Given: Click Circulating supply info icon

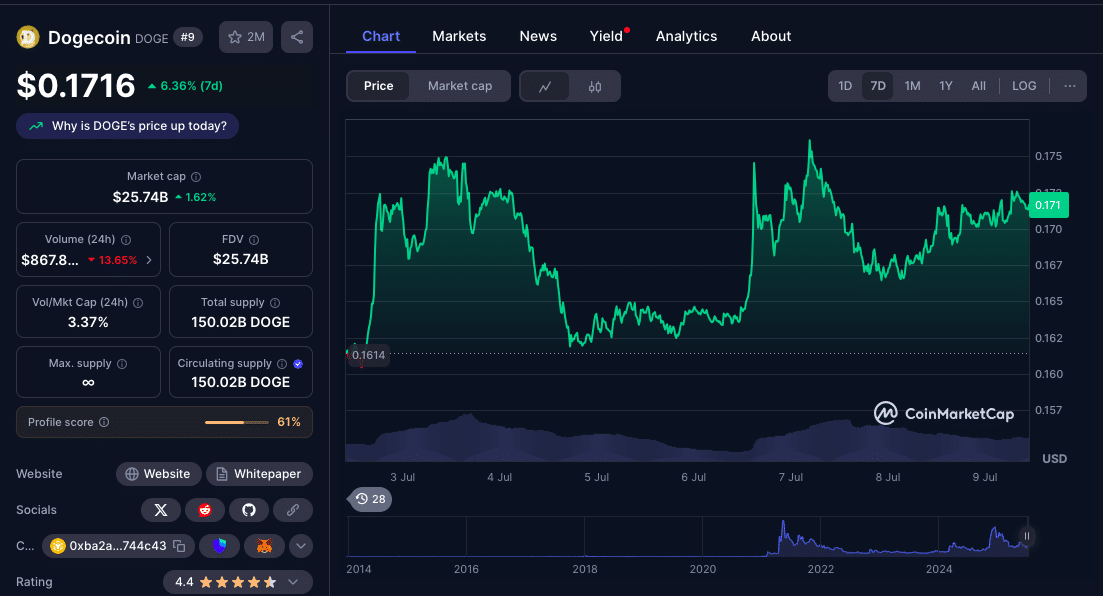Looking at the screenshot, I should (x=282, y=364).
